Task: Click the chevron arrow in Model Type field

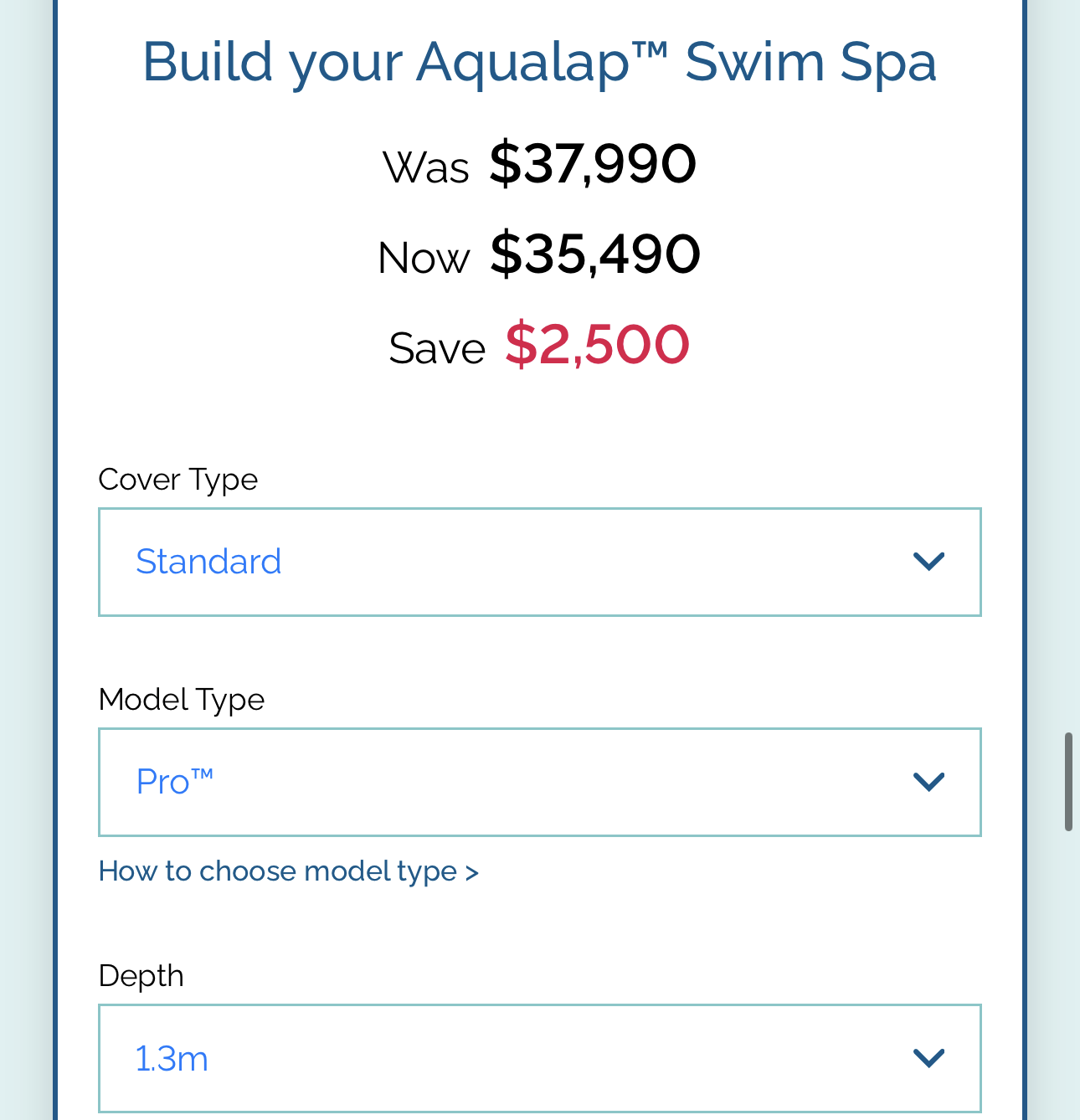Action: (x=928, y=782)
